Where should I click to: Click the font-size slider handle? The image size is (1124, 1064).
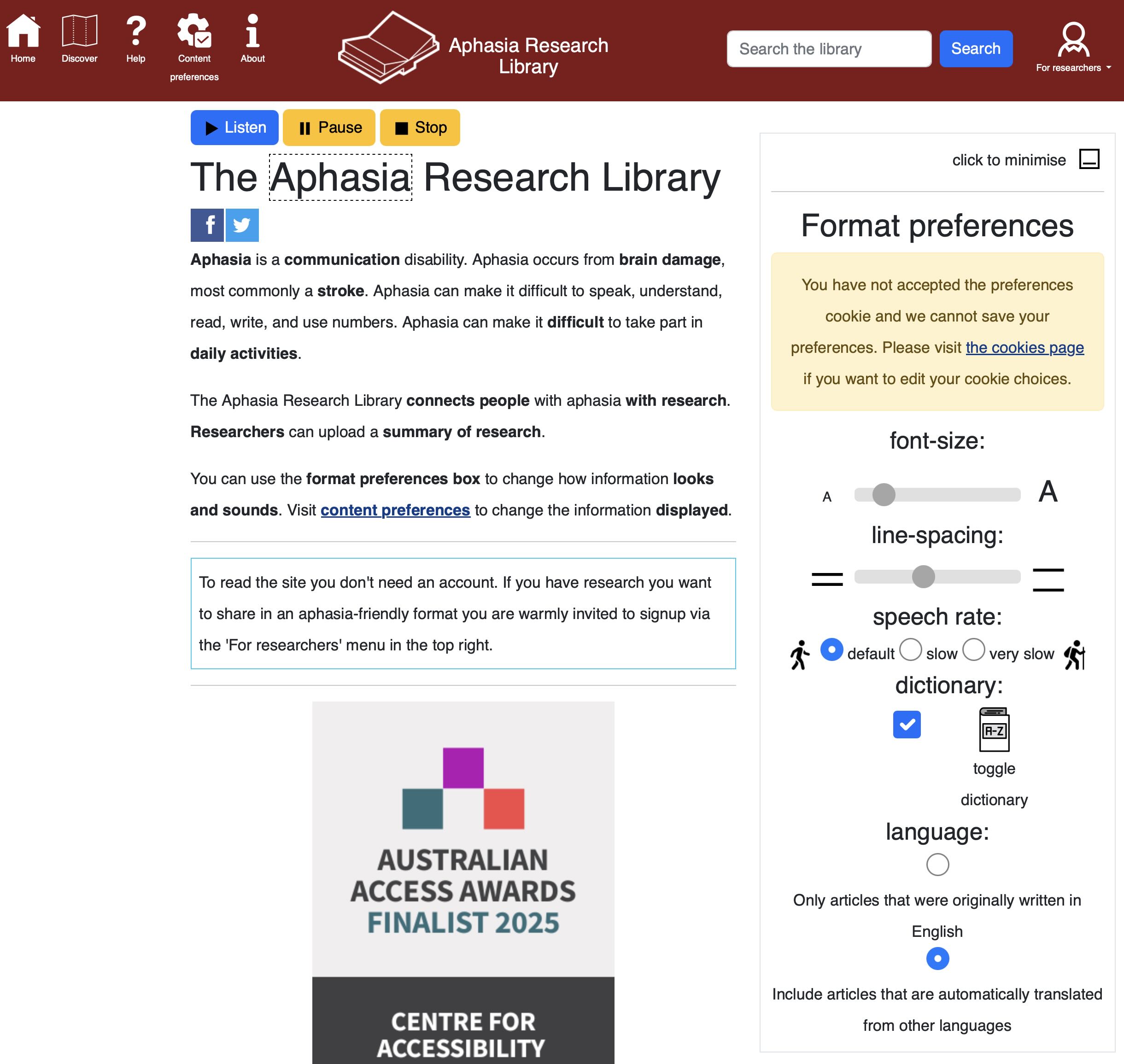tap(883, 495)
